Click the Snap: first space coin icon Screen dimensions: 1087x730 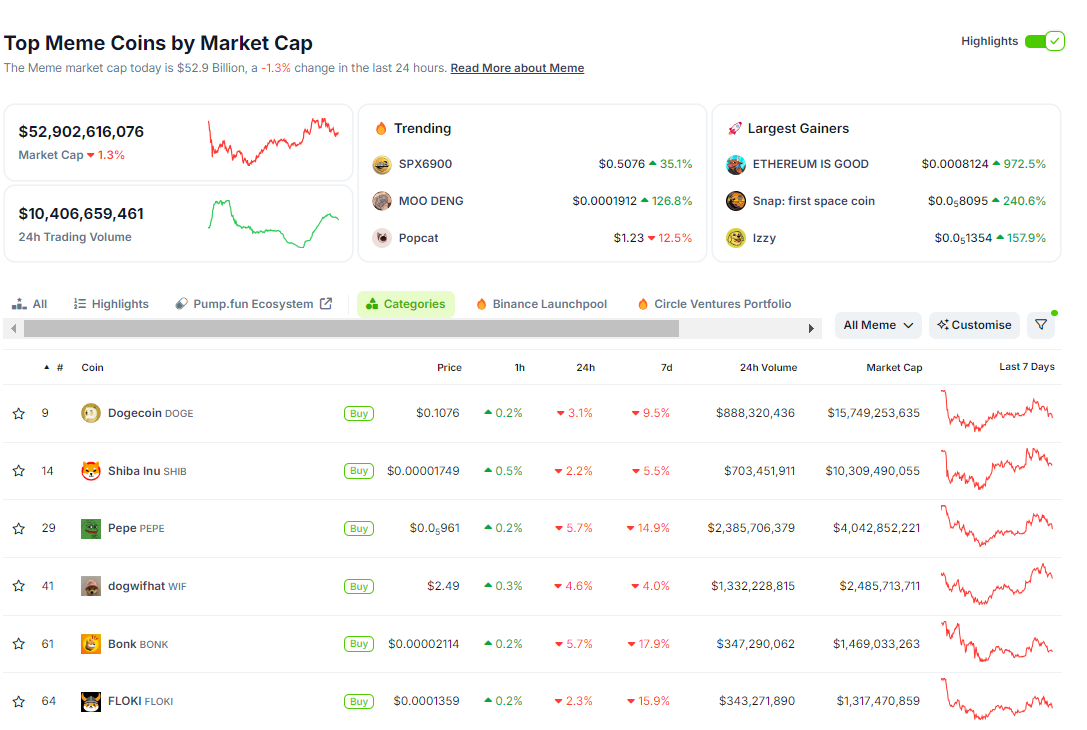pyautogui.click(x=736, y=201)
